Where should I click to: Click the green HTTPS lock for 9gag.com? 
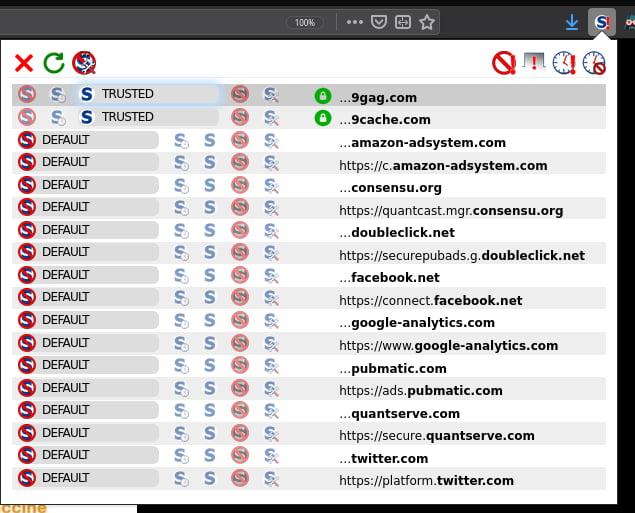click(x=323, y=96)
